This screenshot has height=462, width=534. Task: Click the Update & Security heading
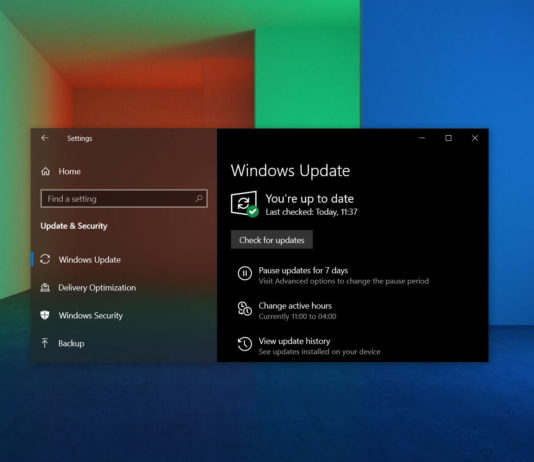[74, 226]
